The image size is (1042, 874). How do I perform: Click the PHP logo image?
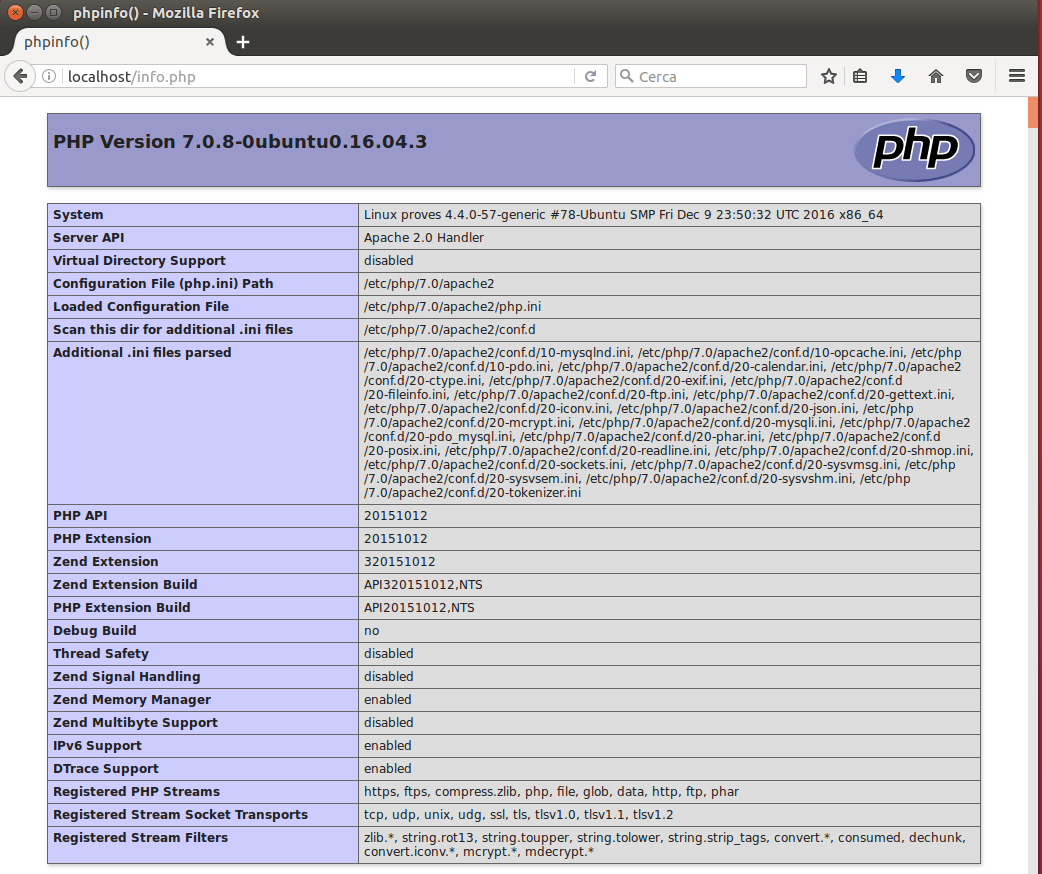[914, 150]
